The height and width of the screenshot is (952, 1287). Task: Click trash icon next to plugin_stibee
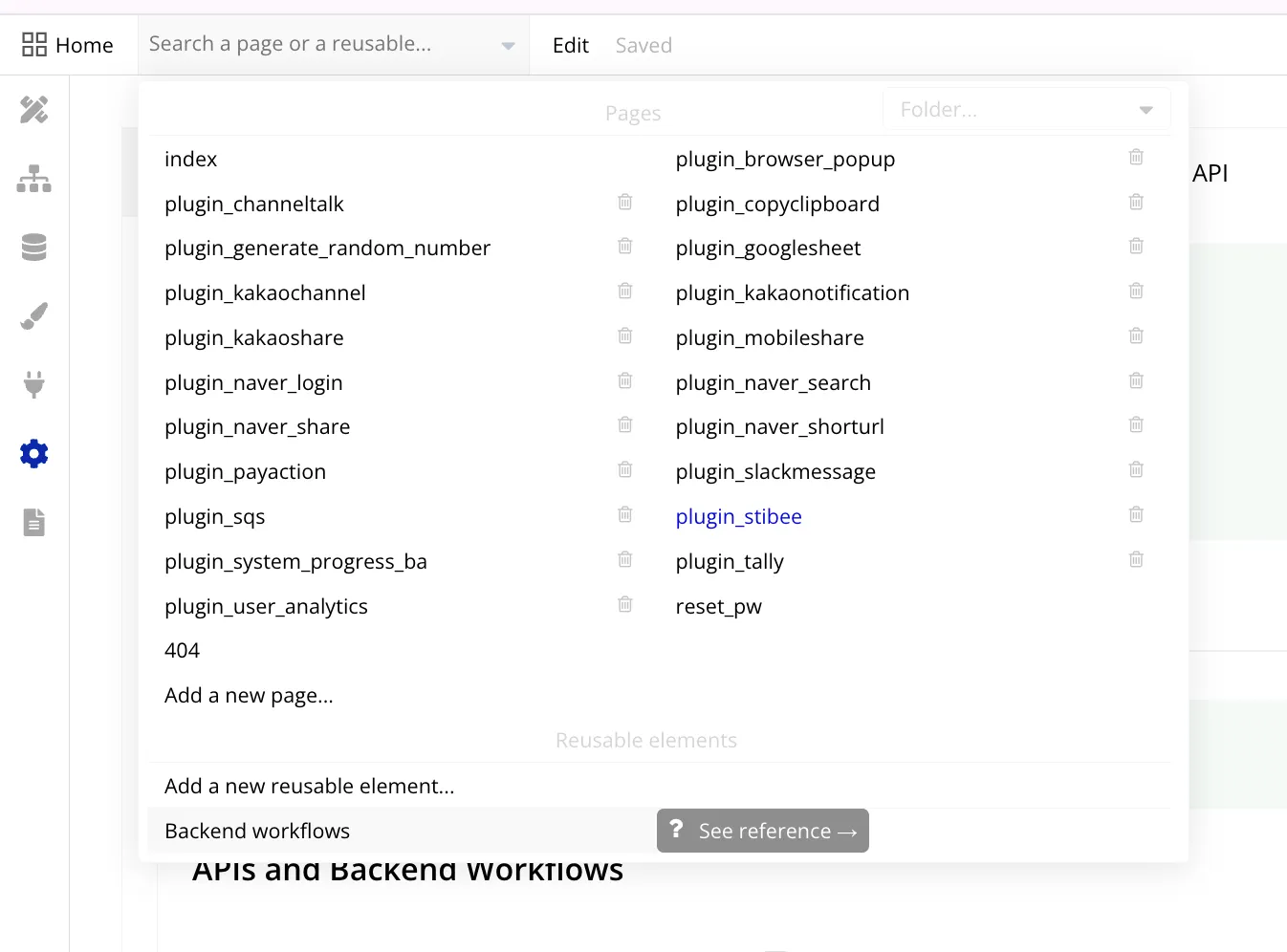coord(1136,514)
